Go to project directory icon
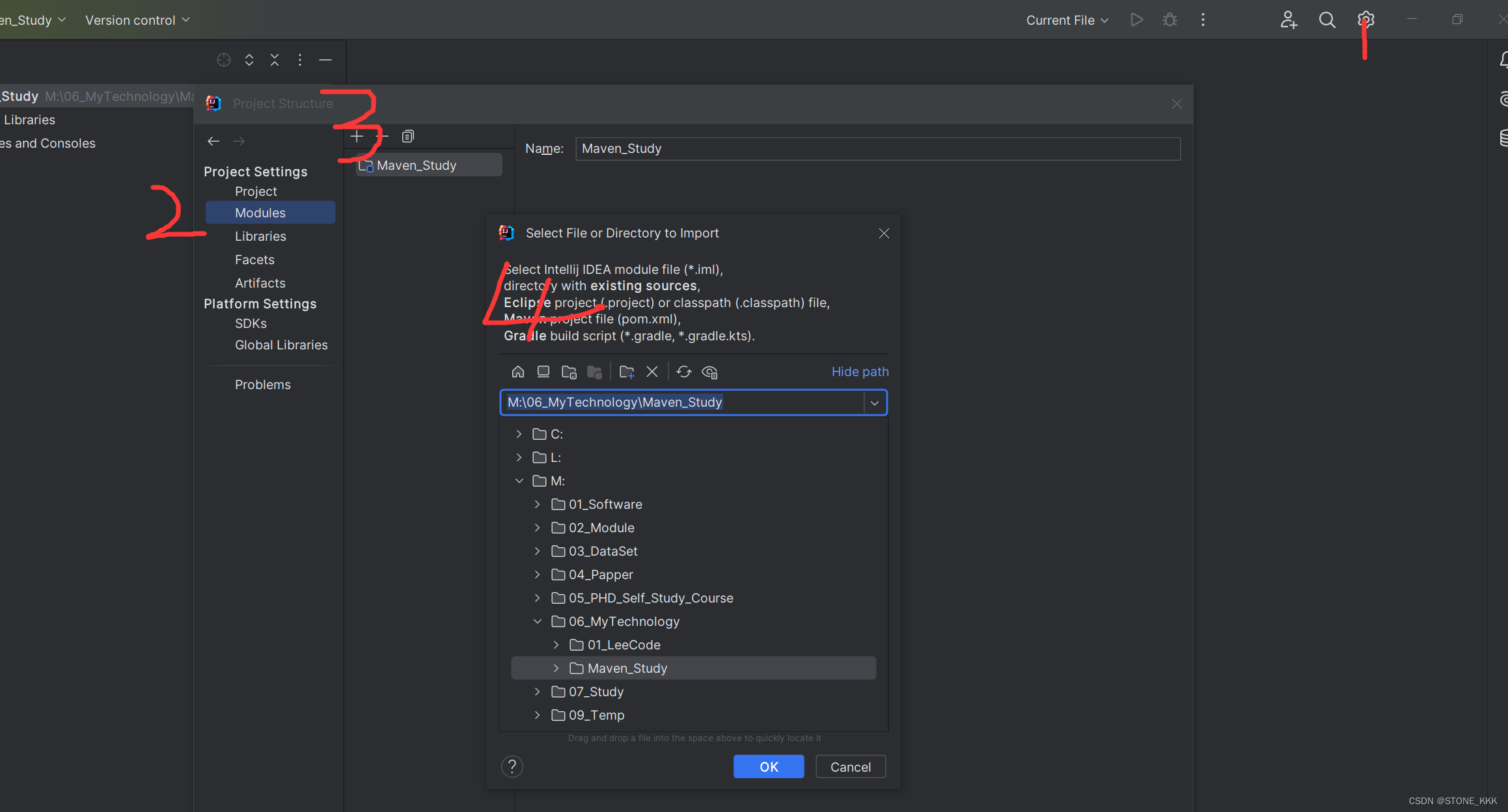 pyautogui.click(x=569, y=372)
